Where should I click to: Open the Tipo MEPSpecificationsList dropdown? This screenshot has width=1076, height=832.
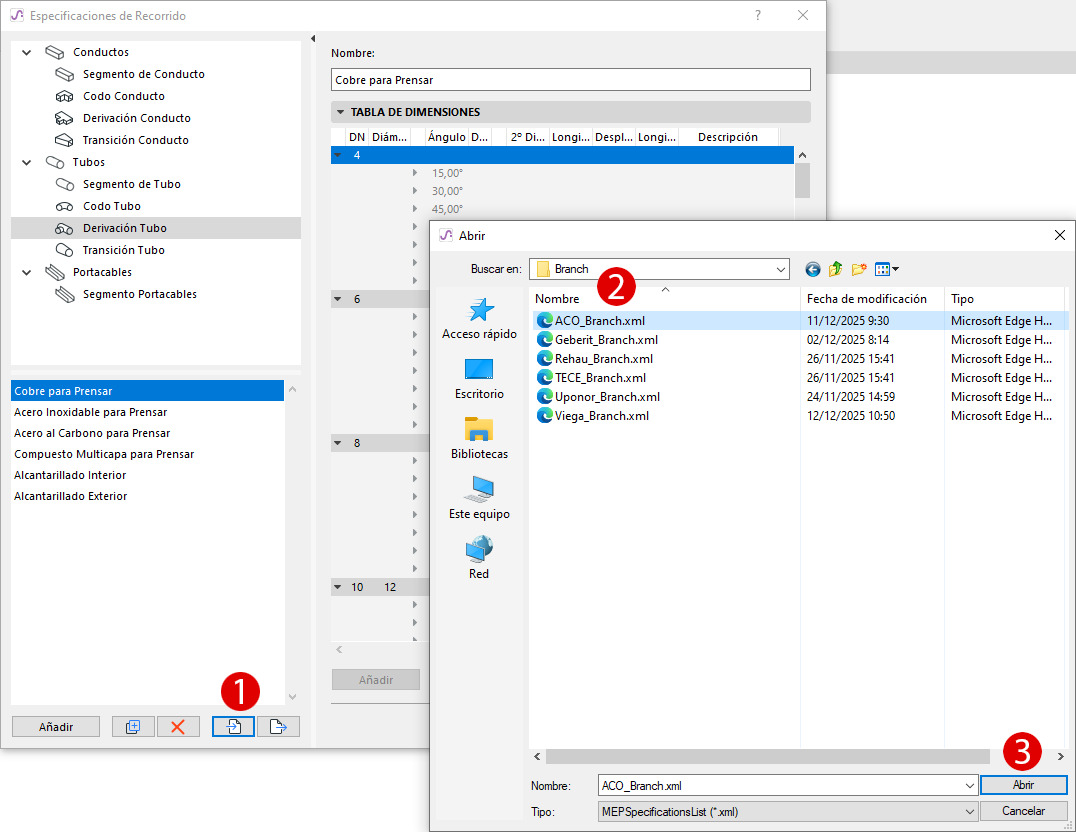point(969,811)
